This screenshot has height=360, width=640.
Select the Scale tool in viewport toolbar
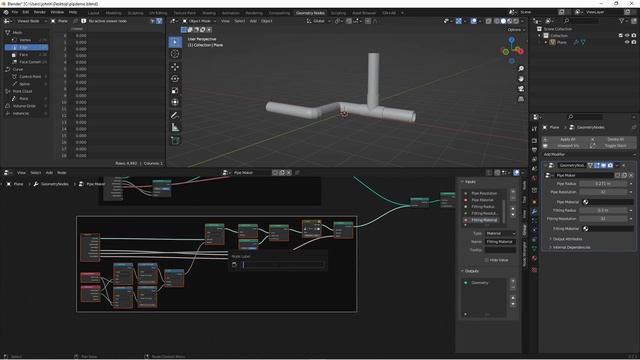[x=175, y=91]
